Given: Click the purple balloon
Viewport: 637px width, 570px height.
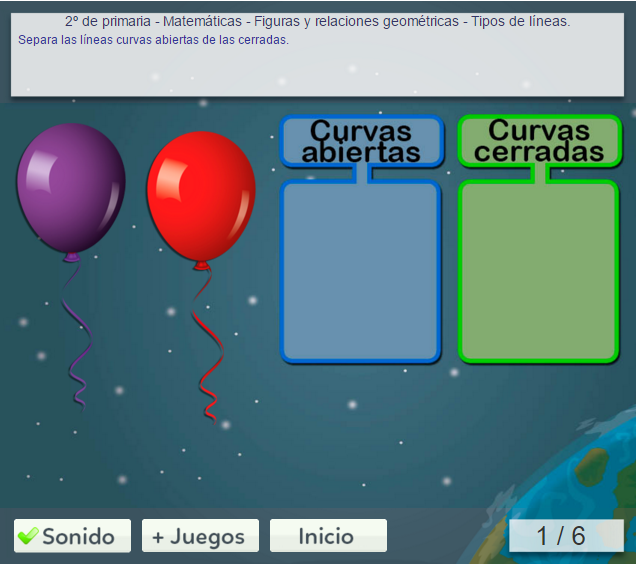Looking at the screenshot, I should tap(71, 187).
